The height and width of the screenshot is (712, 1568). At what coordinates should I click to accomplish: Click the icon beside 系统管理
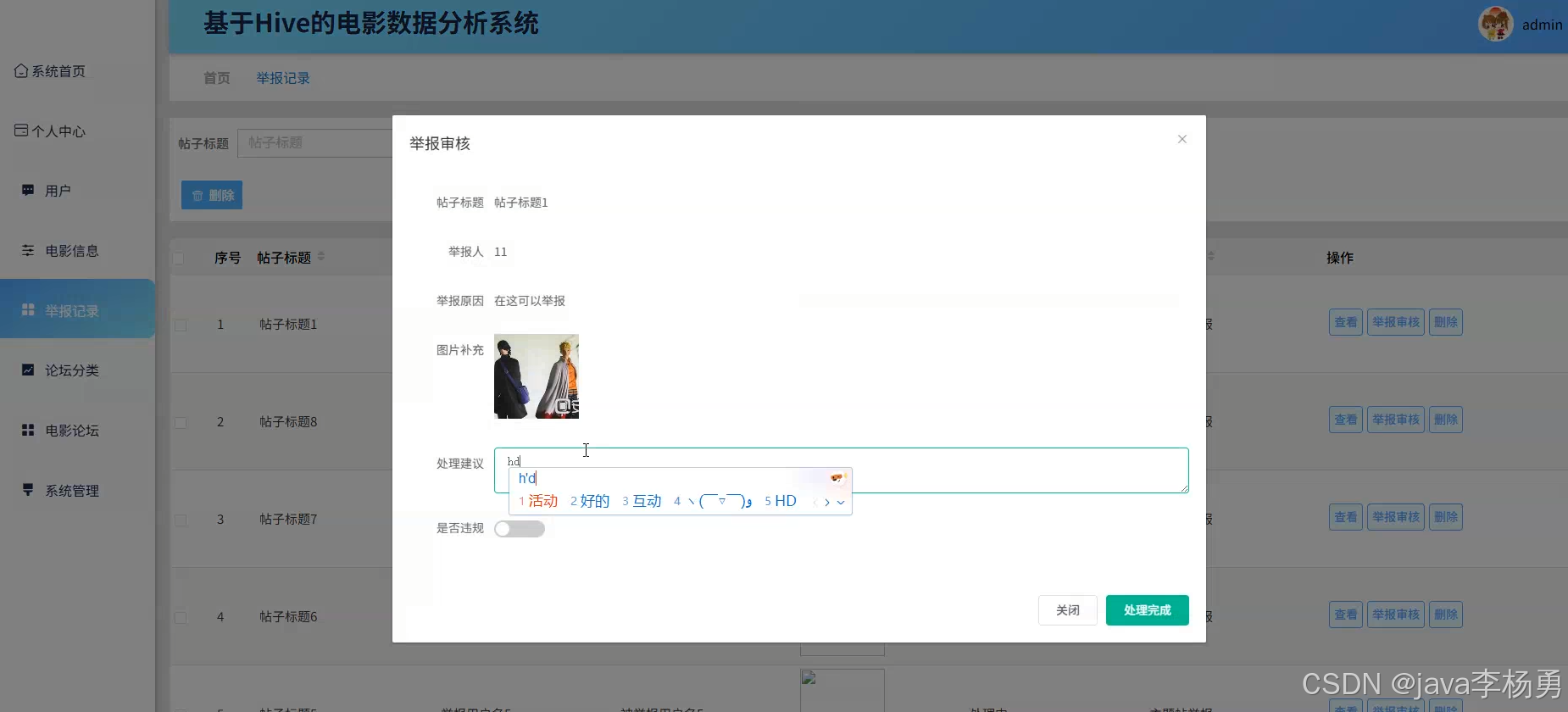tap(28, 490)
